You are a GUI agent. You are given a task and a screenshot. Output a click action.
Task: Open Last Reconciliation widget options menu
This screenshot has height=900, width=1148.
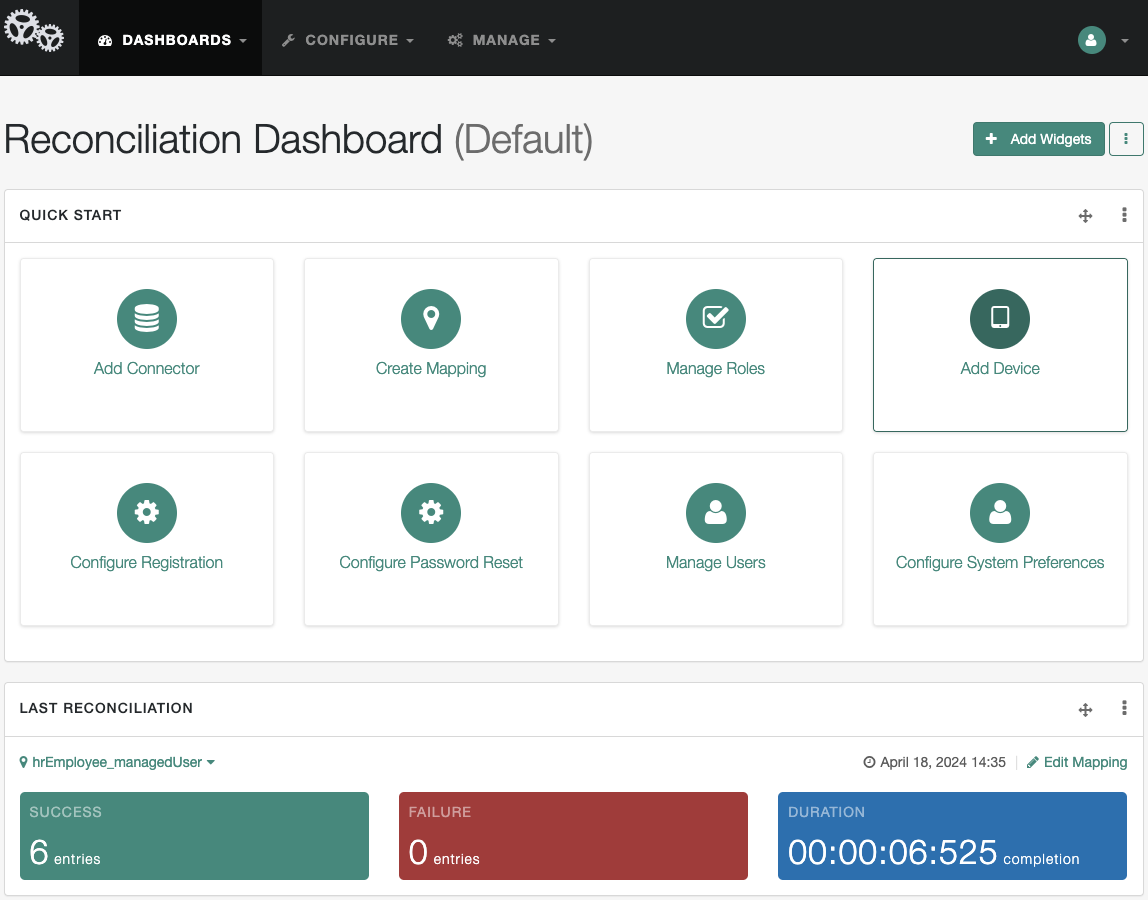coord(1124,708)
